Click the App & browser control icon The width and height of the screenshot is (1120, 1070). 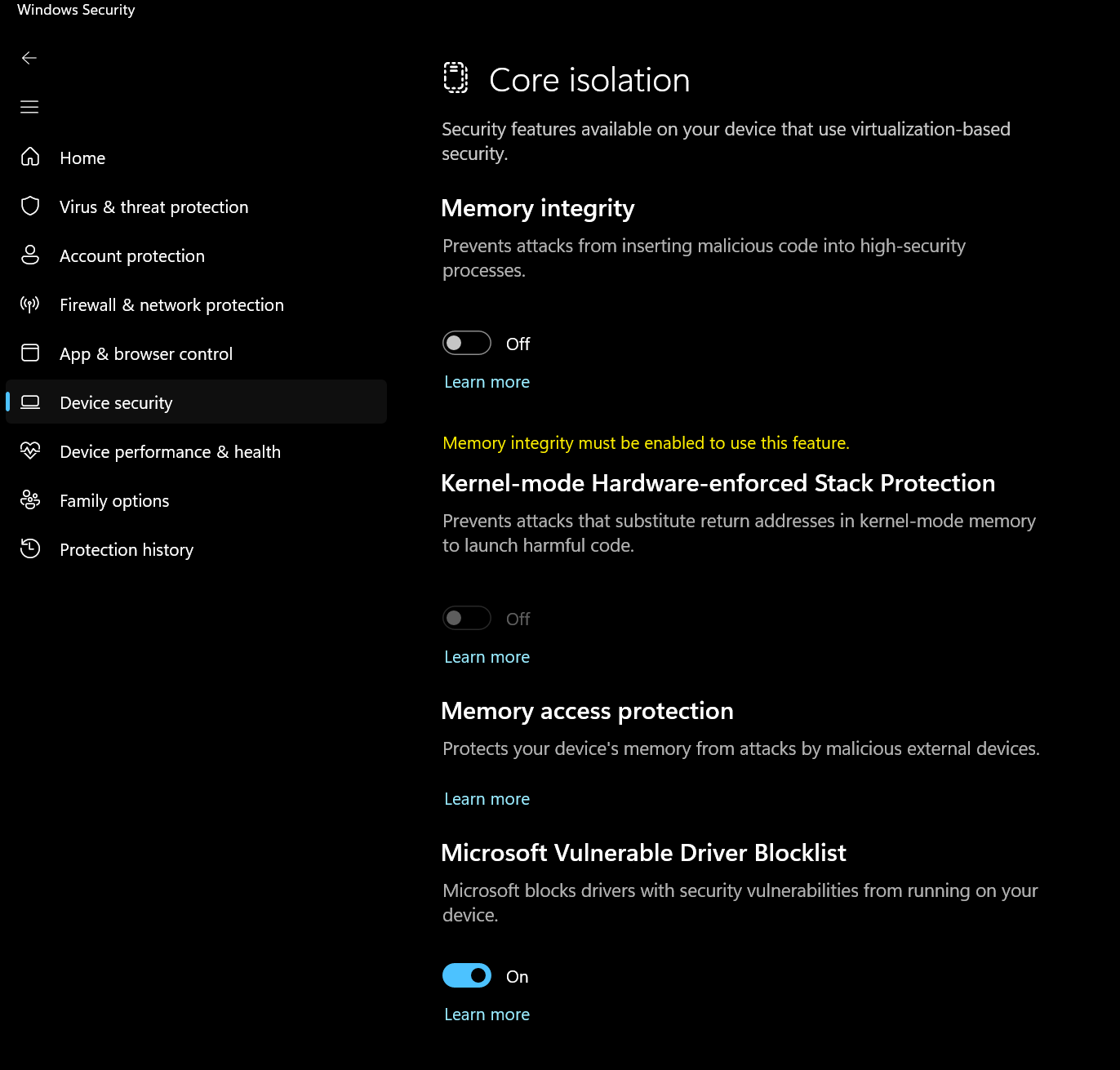click(x=30, y=353)
